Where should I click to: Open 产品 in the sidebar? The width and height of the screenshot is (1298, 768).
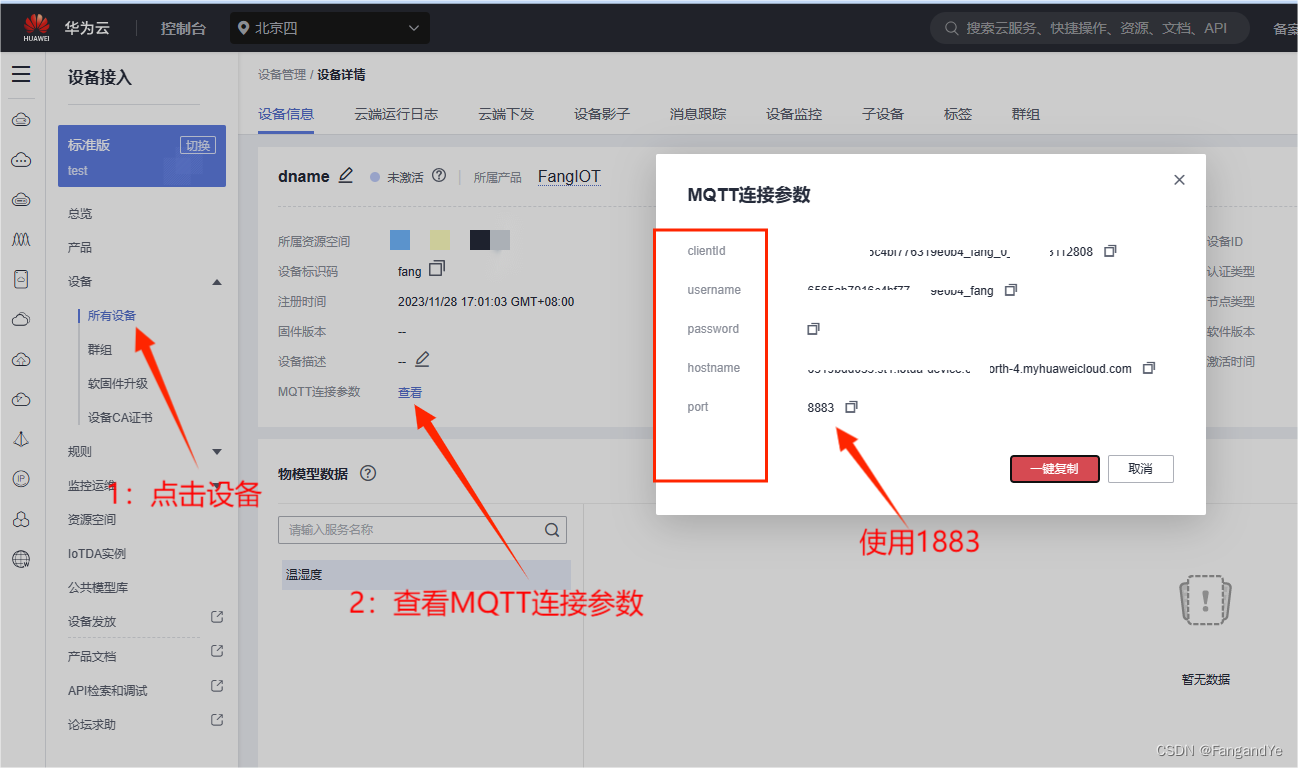coord(80,248)
